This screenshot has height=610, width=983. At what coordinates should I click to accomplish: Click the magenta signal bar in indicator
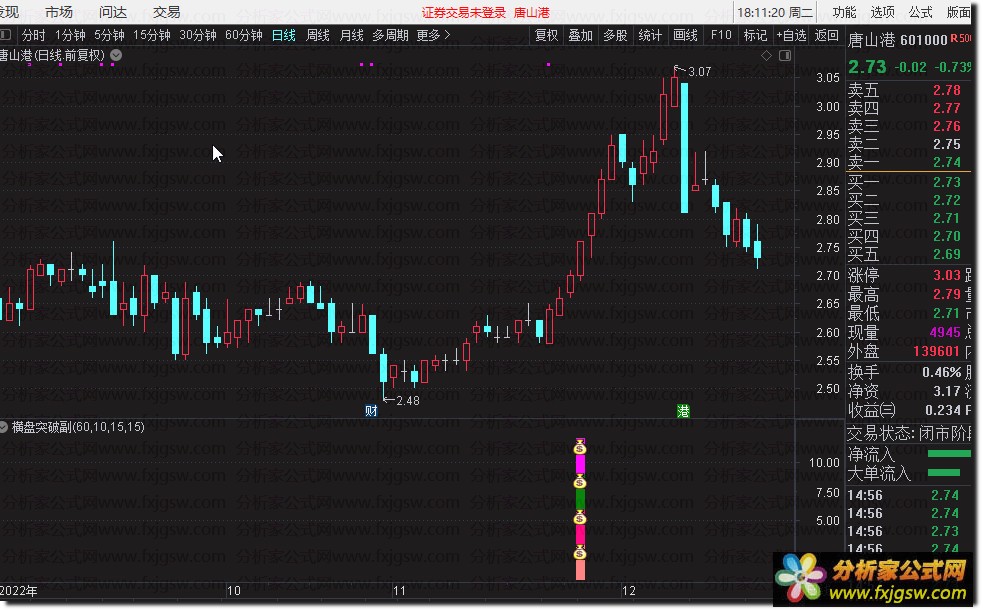(580, 464)
